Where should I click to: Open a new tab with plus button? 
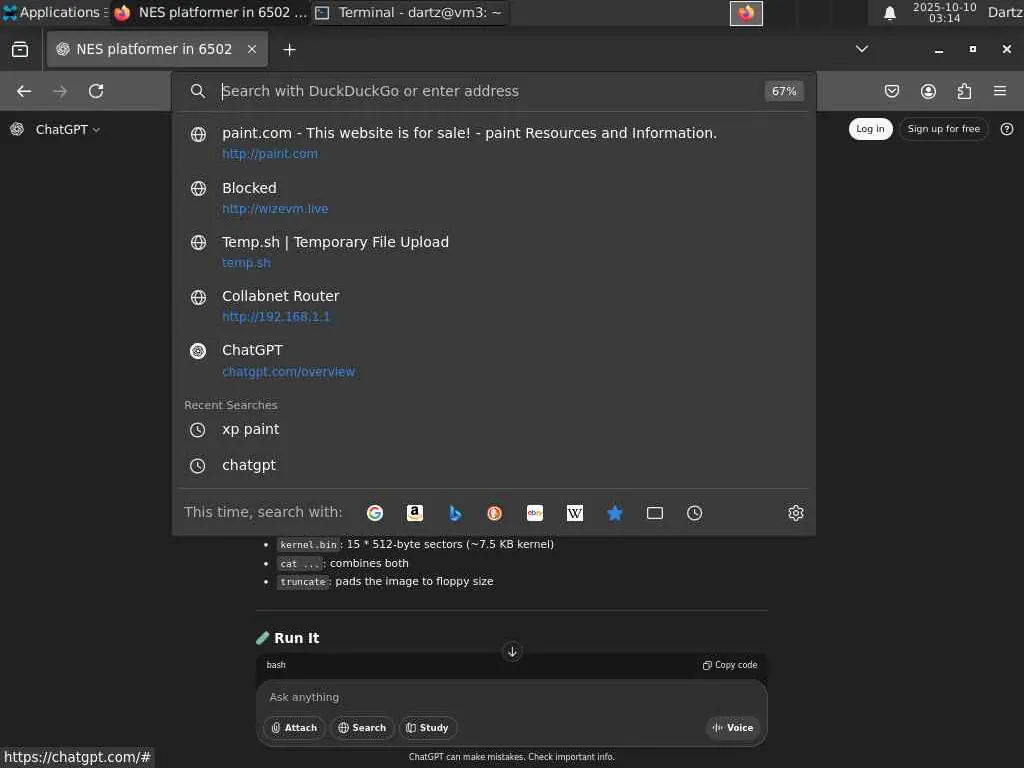[289, 50]
